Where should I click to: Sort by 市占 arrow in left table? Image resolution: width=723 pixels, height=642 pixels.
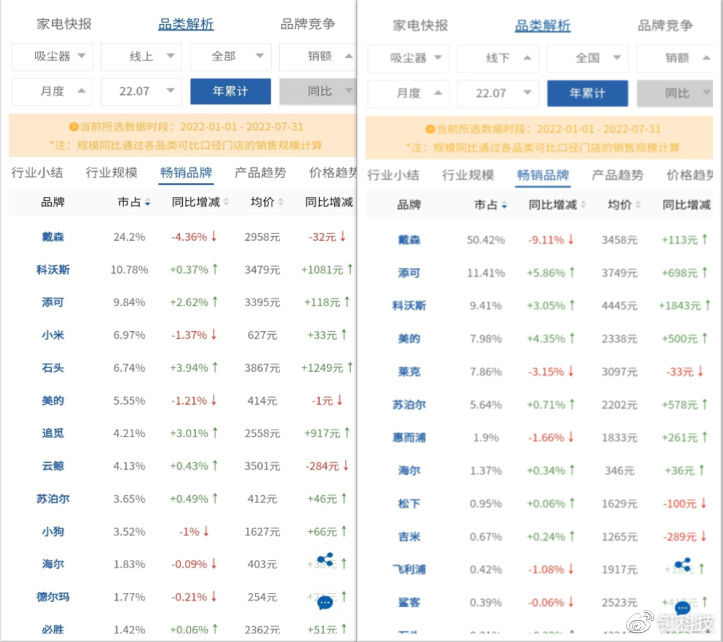coord(148,202)
